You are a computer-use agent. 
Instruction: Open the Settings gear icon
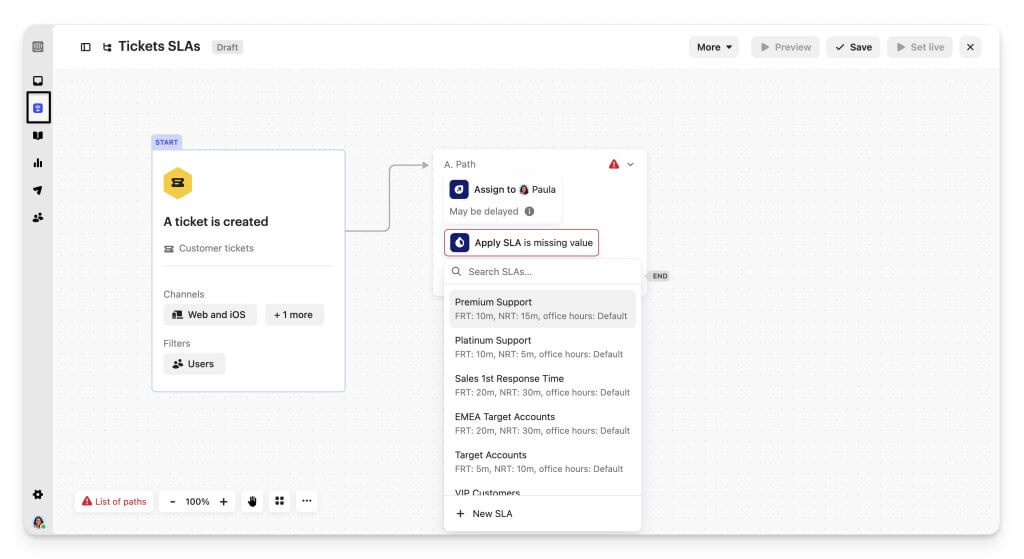[x=38, y=494]
